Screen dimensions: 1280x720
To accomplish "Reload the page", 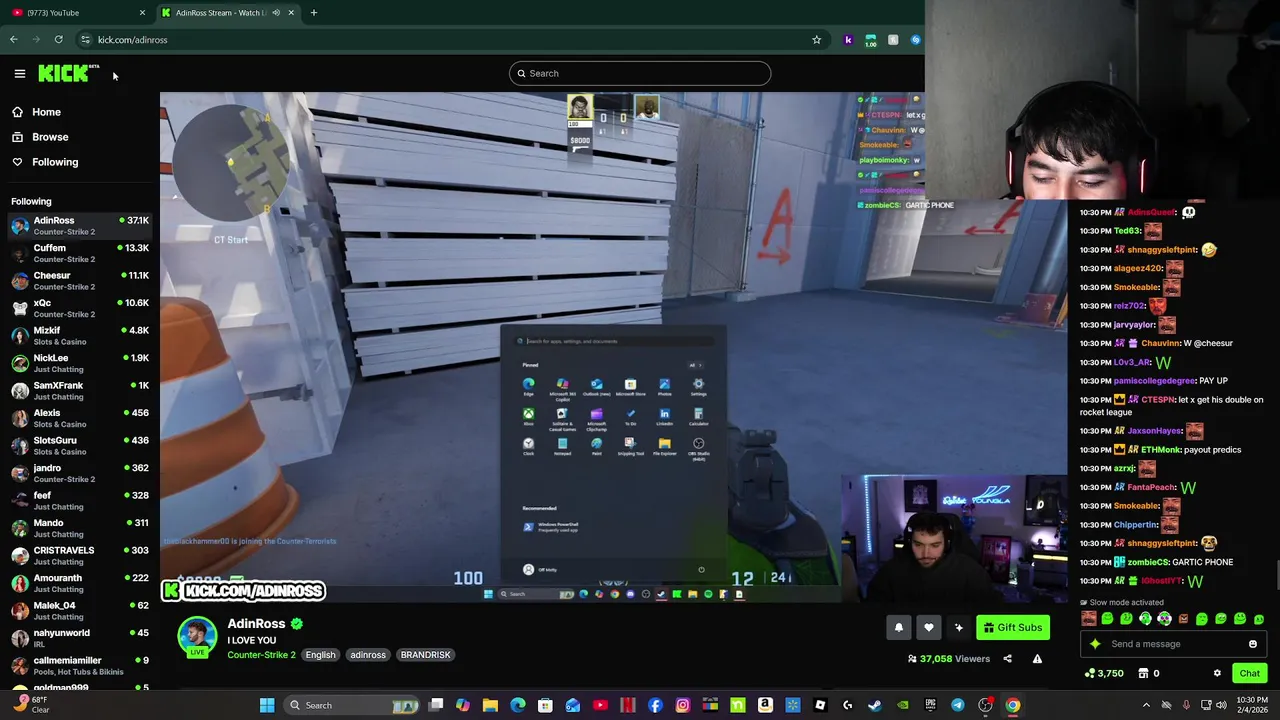I will 59,40.
